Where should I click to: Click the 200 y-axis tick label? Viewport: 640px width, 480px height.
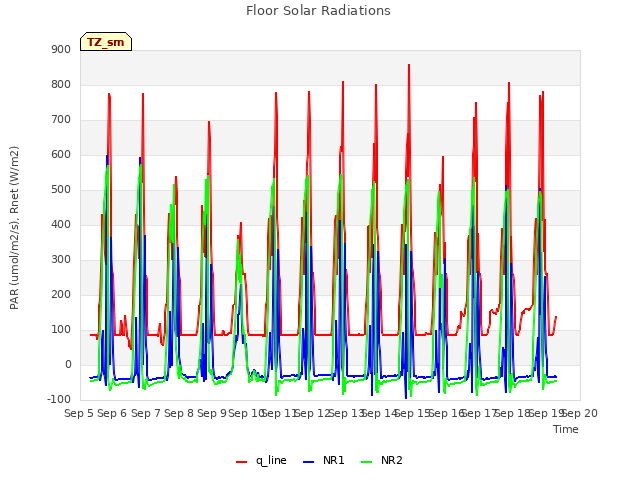point(61,295)
